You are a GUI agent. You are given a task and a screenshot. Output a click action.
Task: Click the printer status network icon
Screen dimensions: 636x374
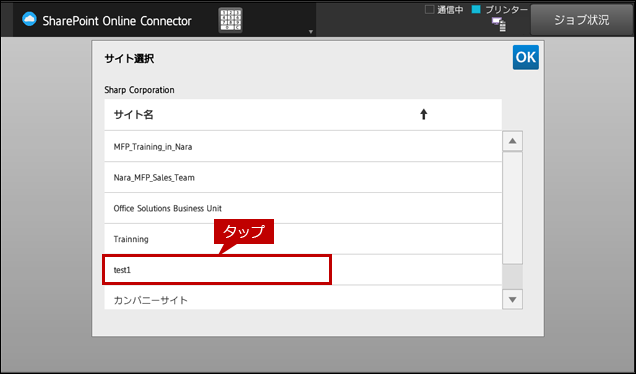[x=499, y=24]
